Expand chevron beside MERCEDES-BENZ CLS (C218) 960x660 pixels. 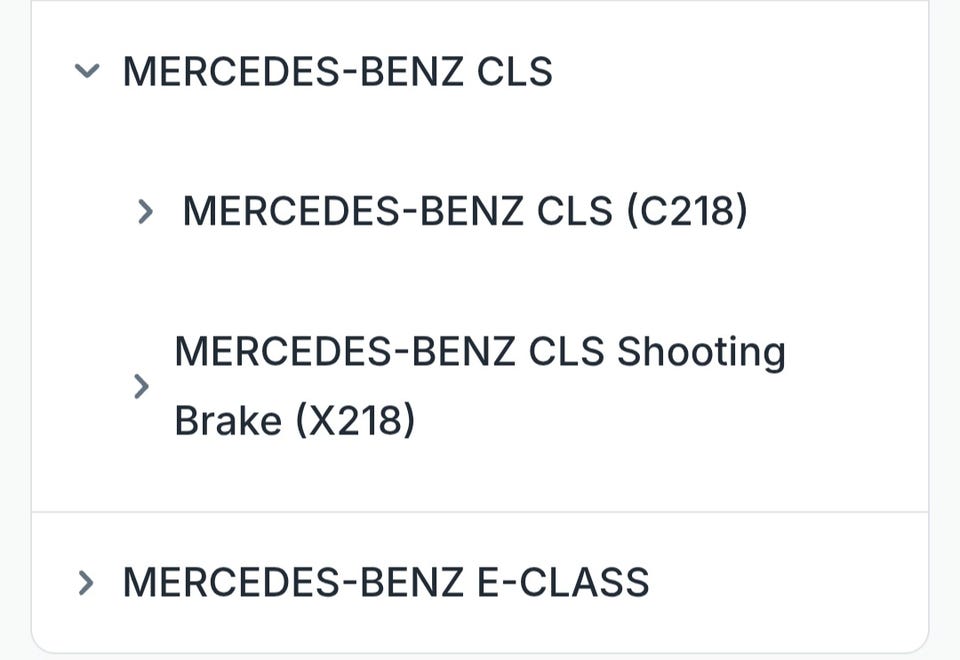point(146,211)
